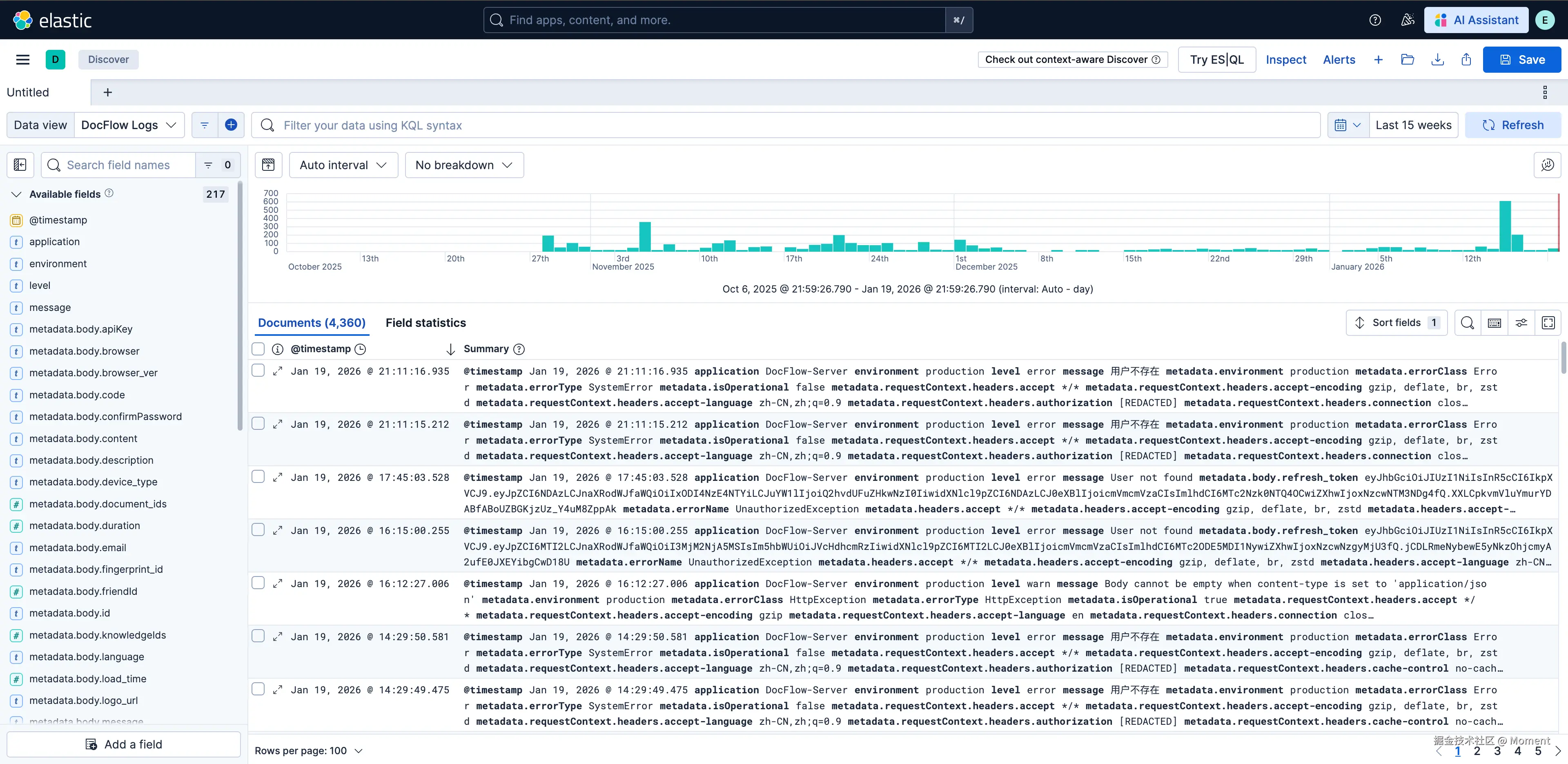Open the saved search folder icon
This screenshot has height=764, width=1568.
pos(1407,59)
